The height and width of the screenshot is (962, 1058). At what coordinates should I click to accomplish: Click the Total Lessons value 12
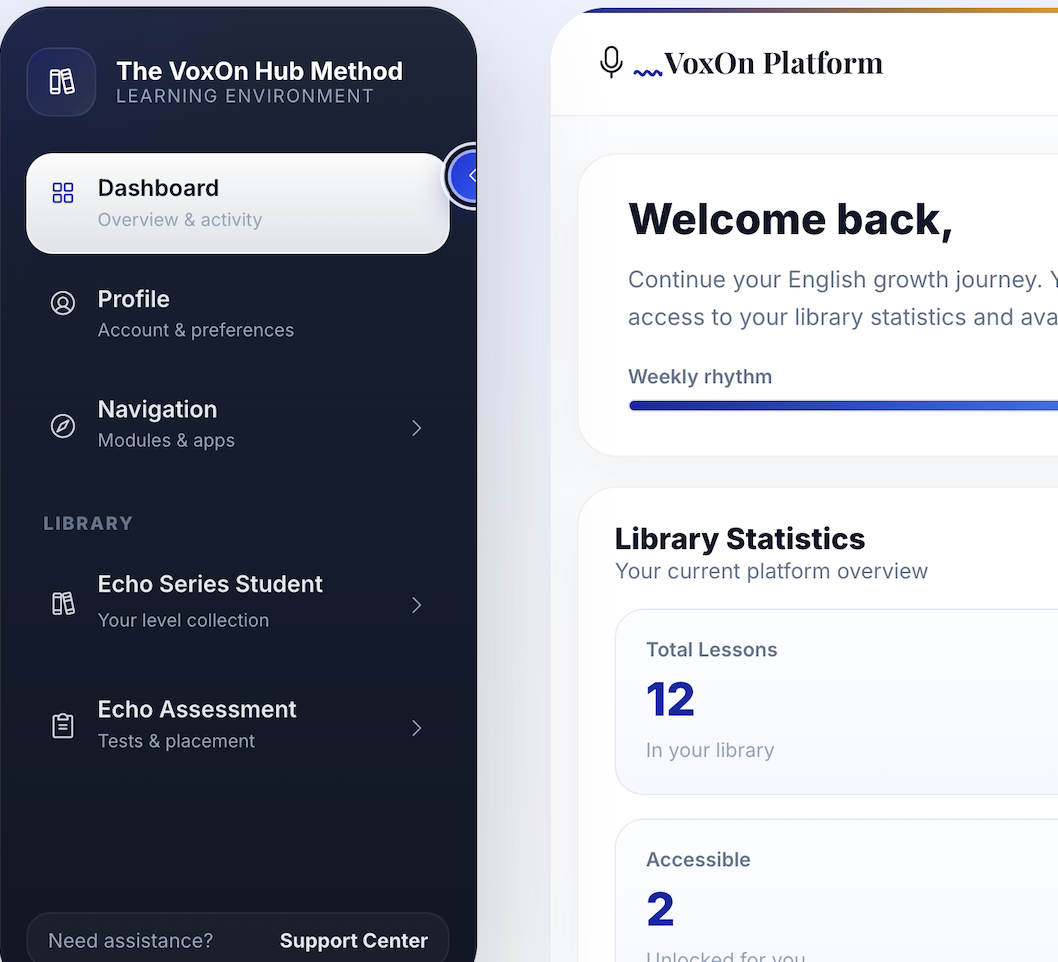pos(670,700)
